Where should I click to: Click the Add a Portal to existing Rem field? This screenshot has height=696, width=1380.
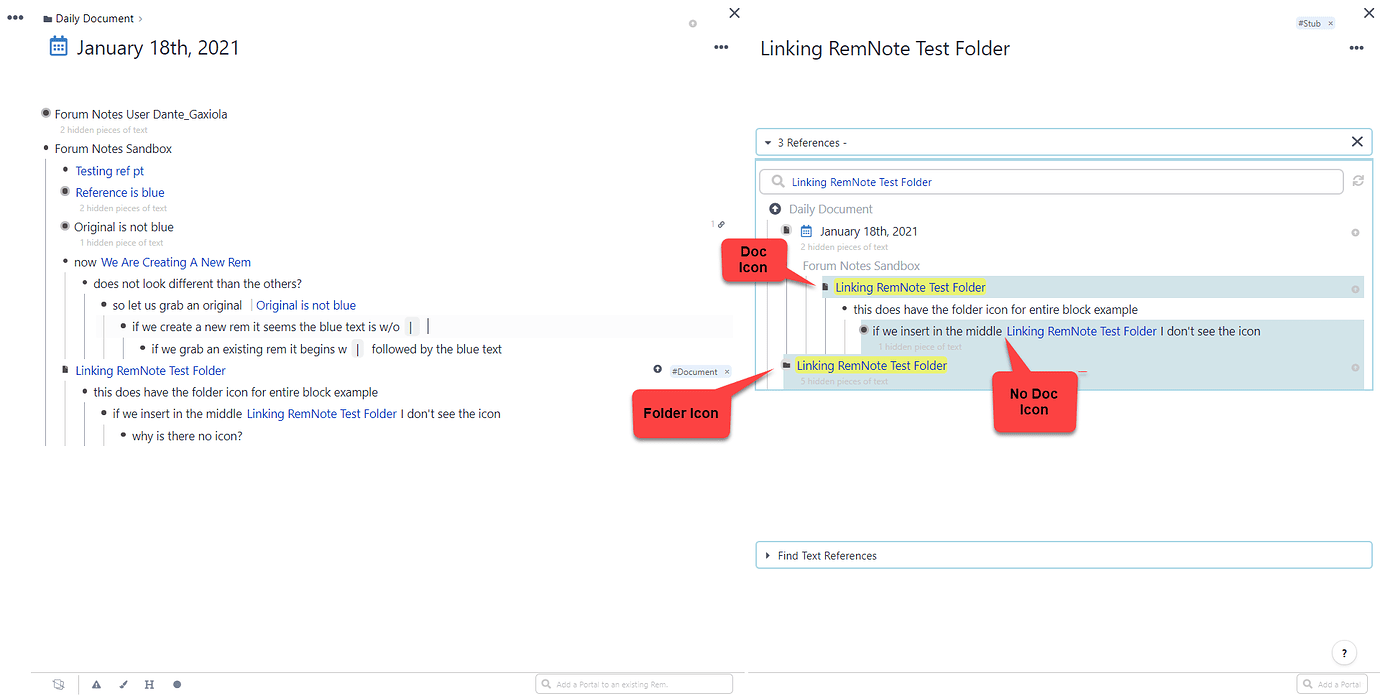pyautogui.click(x=634, y=684)
